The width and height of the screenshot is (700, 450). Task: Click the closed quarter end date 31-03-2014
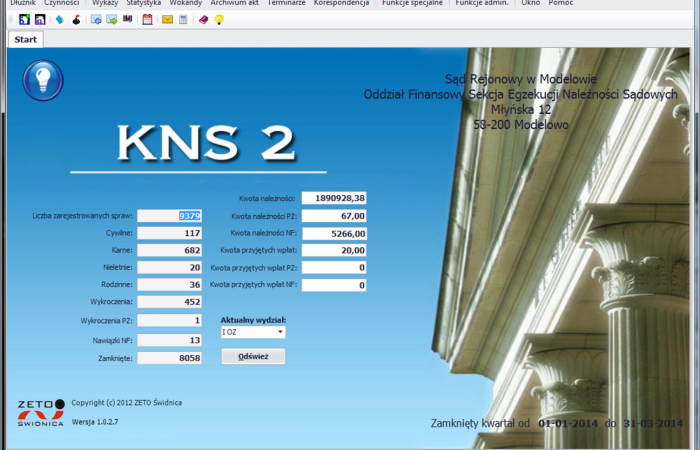coord(653,423)
